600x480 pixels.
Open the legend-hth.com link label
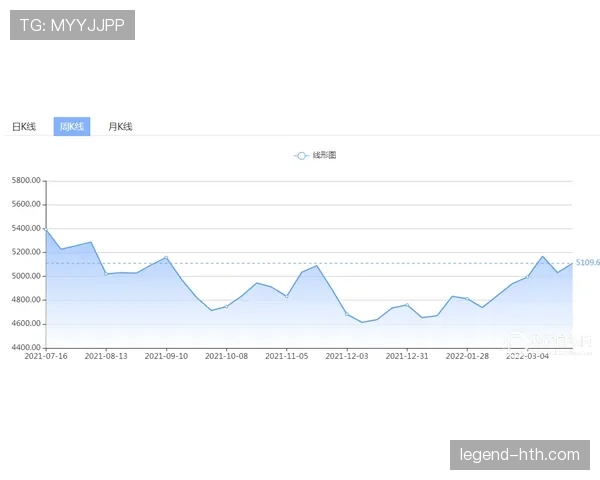519,455
